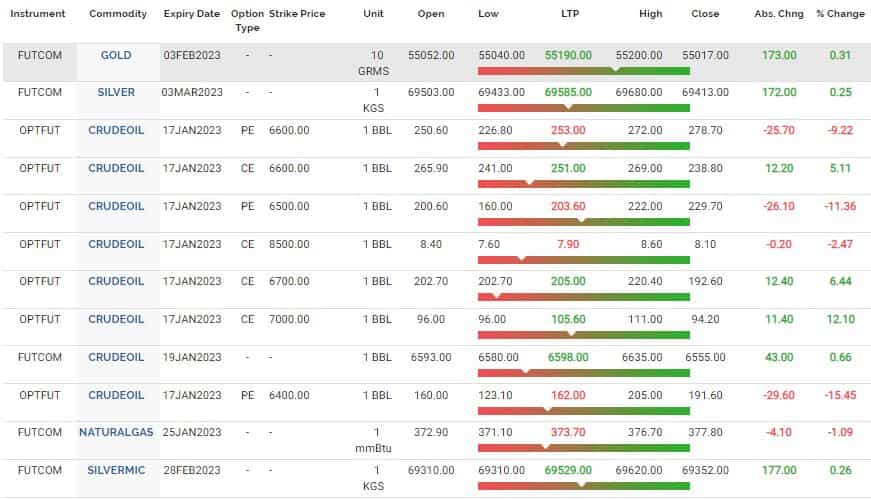Sort by the Commodity column header
871x500 pixels.
118,13
